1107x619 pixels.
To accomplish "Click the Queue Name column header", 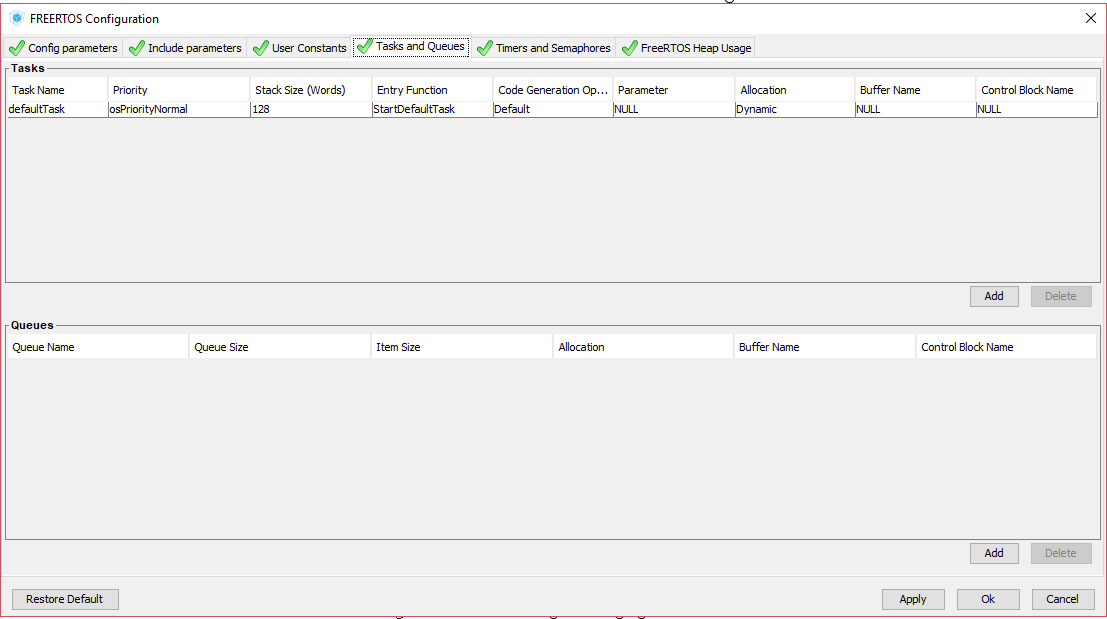I will point(97,347).
